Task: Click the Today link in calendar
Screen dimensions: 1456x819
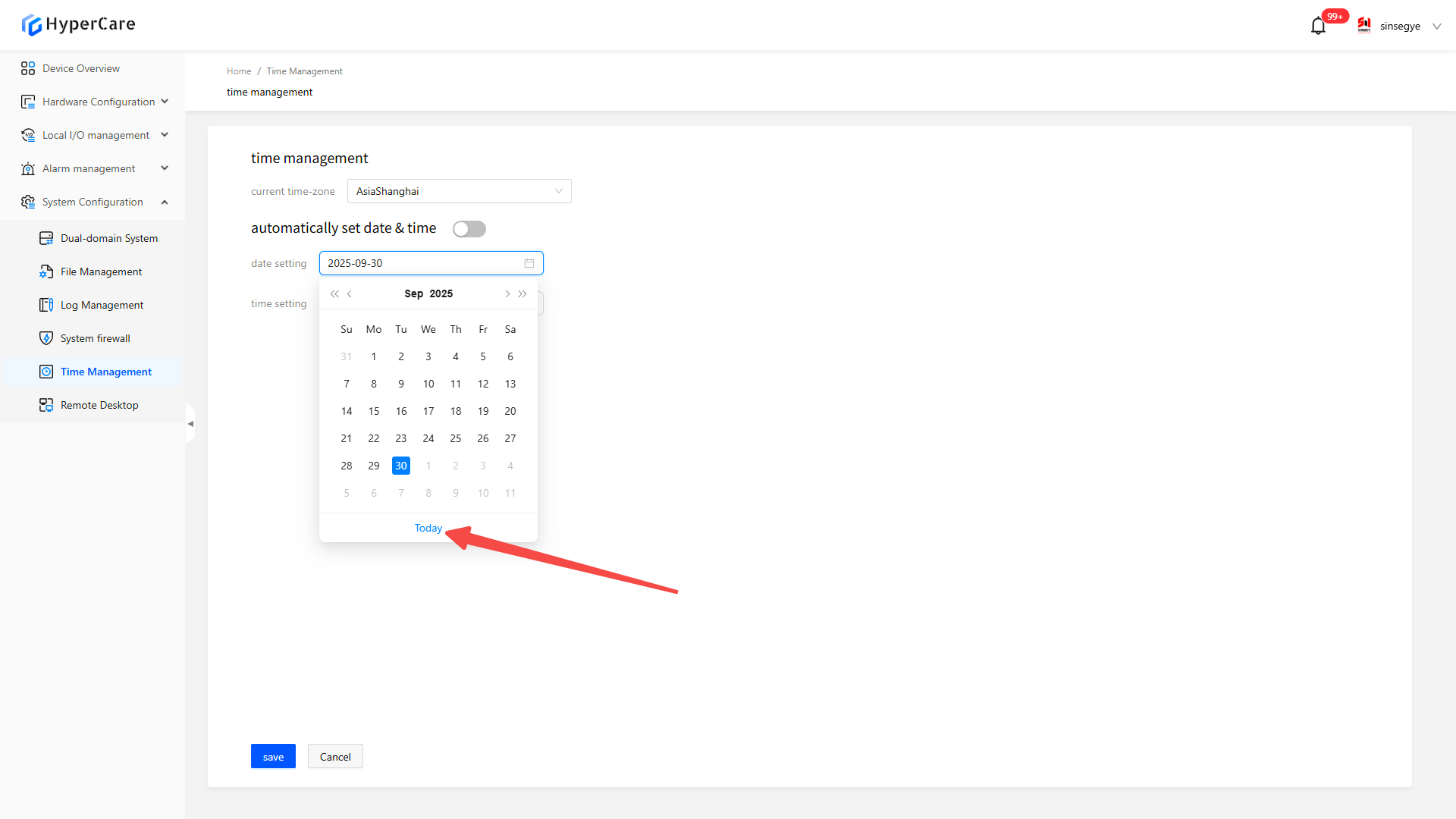Action: pyautogui.click(x=428, y=528)
